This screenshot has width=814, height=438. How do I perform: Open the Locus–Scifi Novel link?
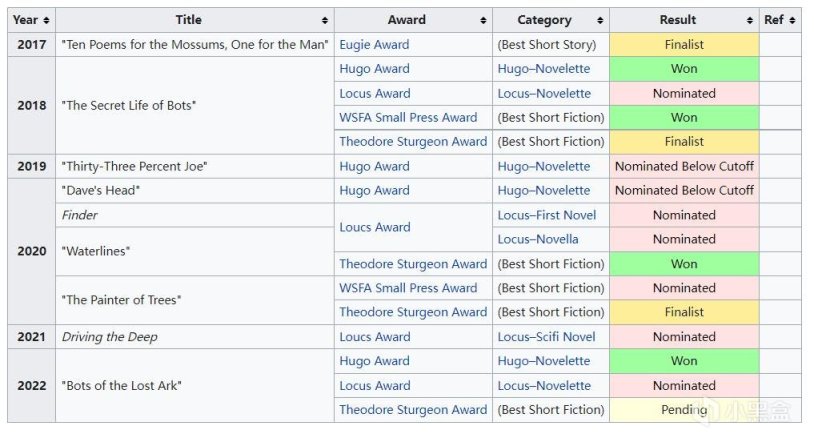(546, 337)
